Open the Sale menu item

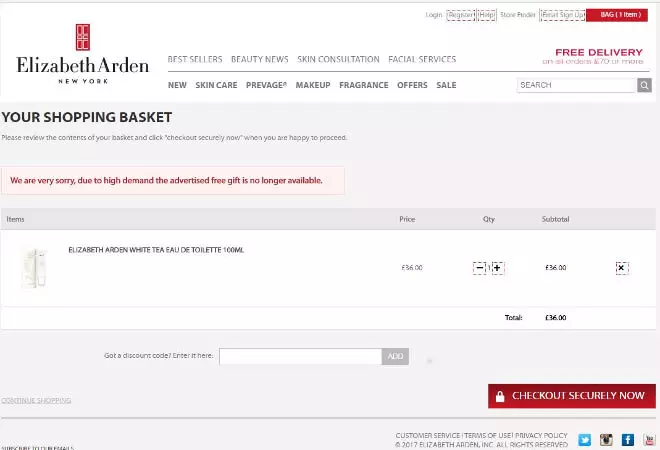pos(446,85)
